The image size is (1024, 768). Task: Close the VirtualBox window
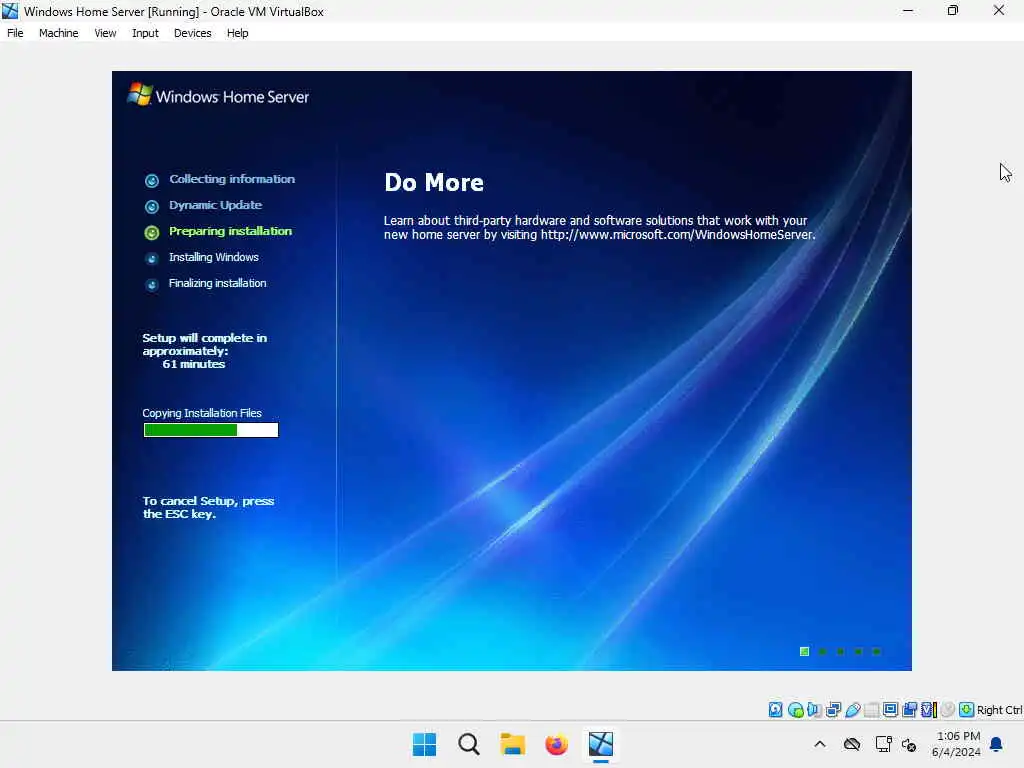(999, 10)
